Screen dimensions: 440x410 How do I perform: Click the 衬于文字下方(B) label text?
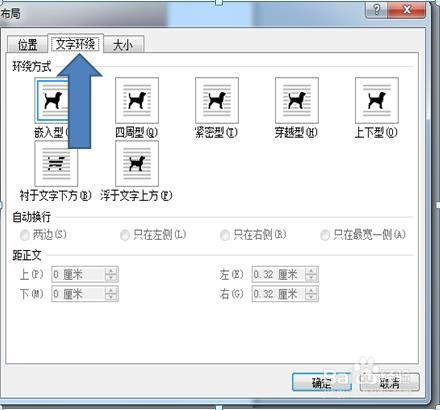pyautogui.click(x=55, y=196)
